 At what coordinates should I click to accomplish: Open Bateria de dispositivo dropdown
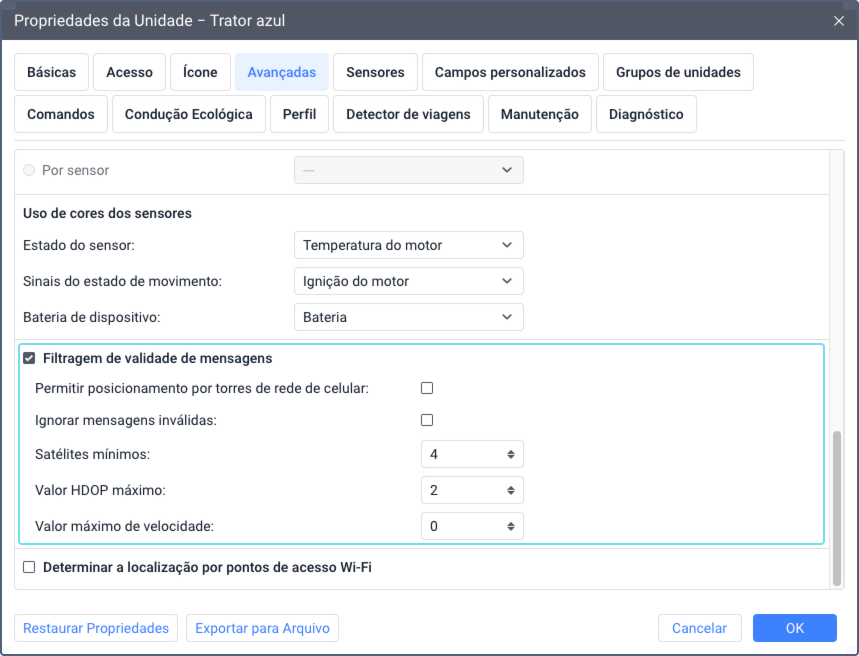click(x=408, y=317)
